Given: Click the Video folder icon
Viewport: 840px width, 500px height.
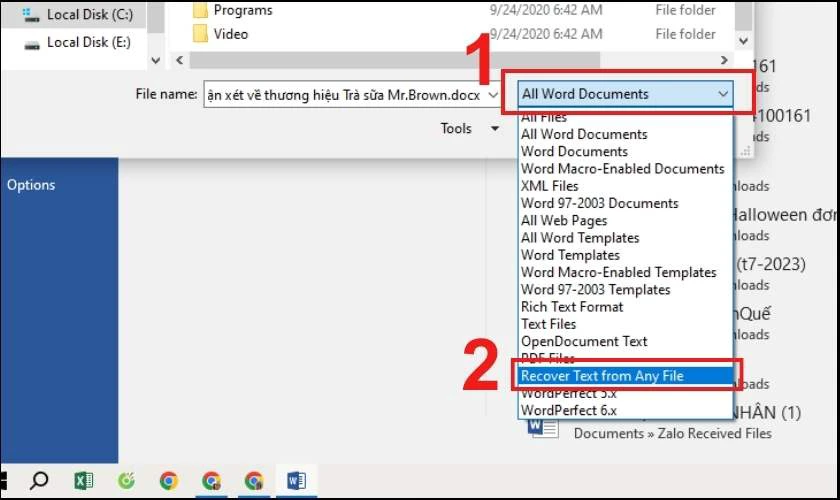Looking at the screenshot, I should [x=200, y=34].
